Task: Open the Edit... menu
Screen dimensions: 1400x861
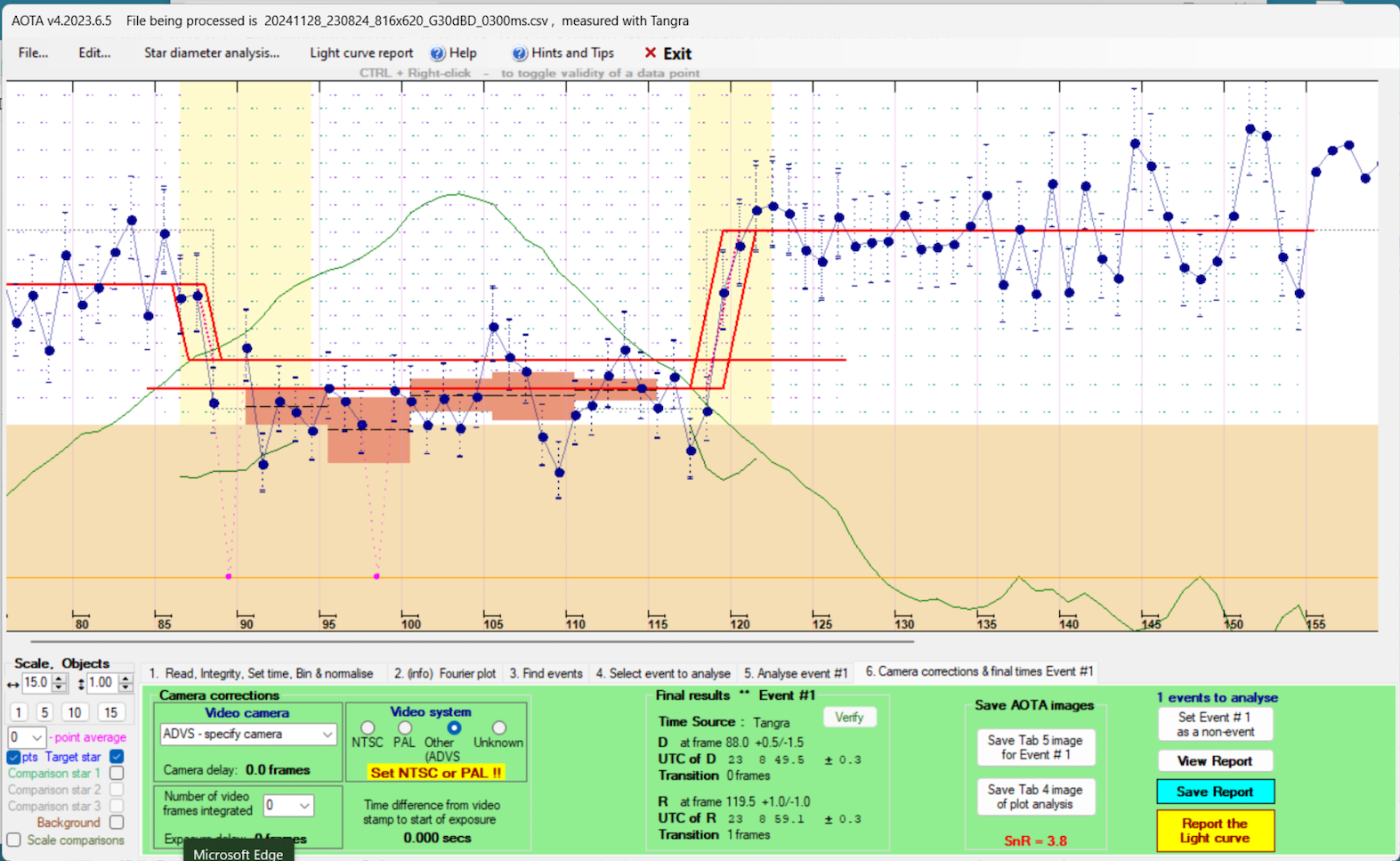Action: click(x=94, y=53)
